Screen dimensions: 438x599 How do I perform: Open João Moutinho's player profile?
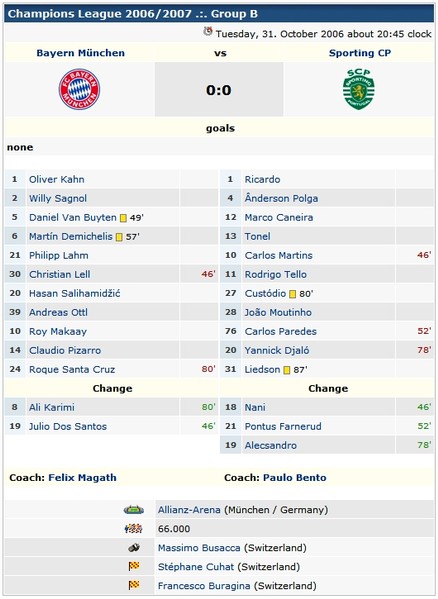coord(278,312)
